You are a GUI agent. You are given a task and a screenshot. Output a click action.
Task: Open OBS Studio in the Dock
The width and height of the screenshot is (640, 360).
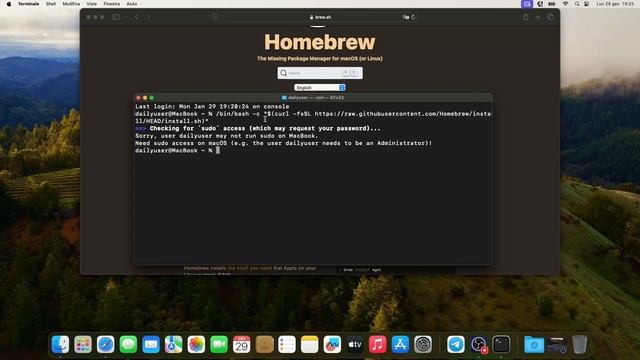click(x=478, y=344)
